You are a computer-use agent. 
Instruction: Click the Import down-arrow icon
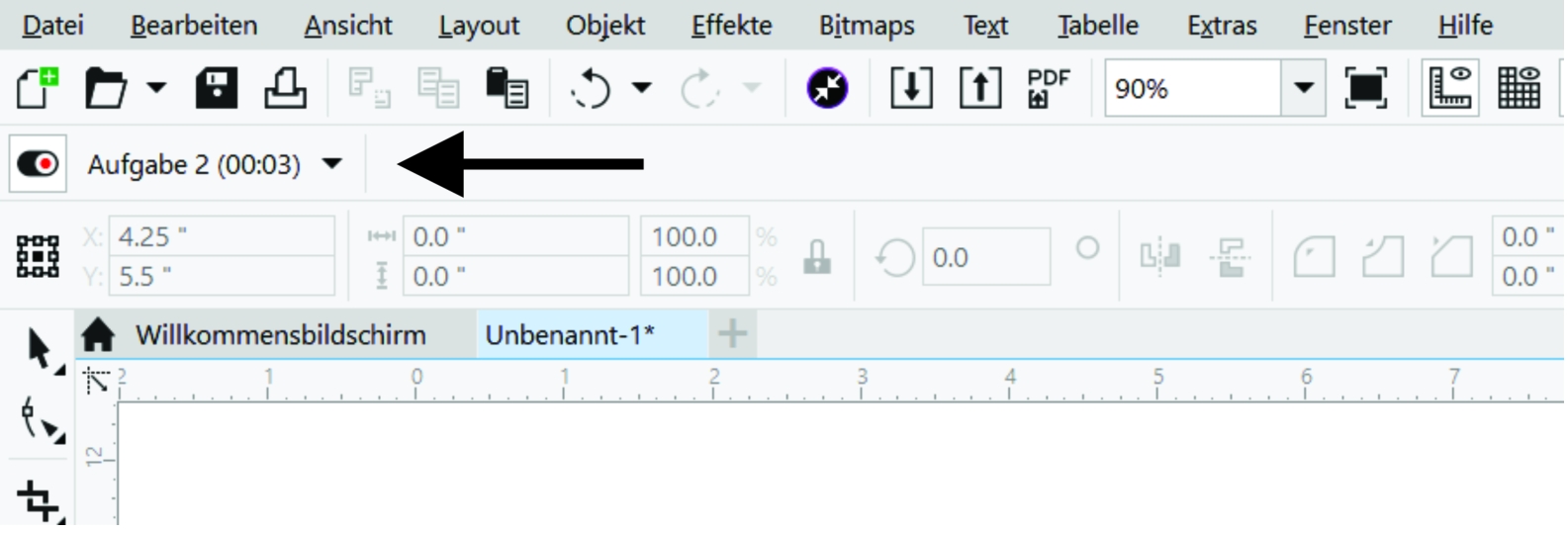911,89
